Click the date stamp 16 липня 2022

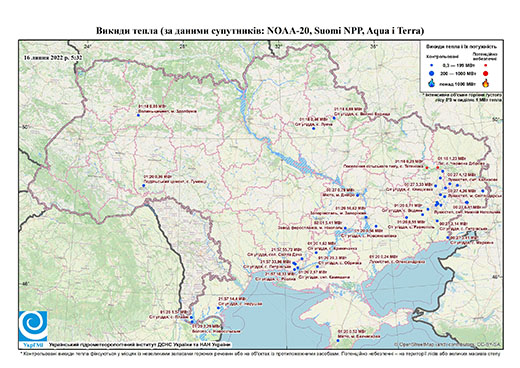(x=53, y=57)
